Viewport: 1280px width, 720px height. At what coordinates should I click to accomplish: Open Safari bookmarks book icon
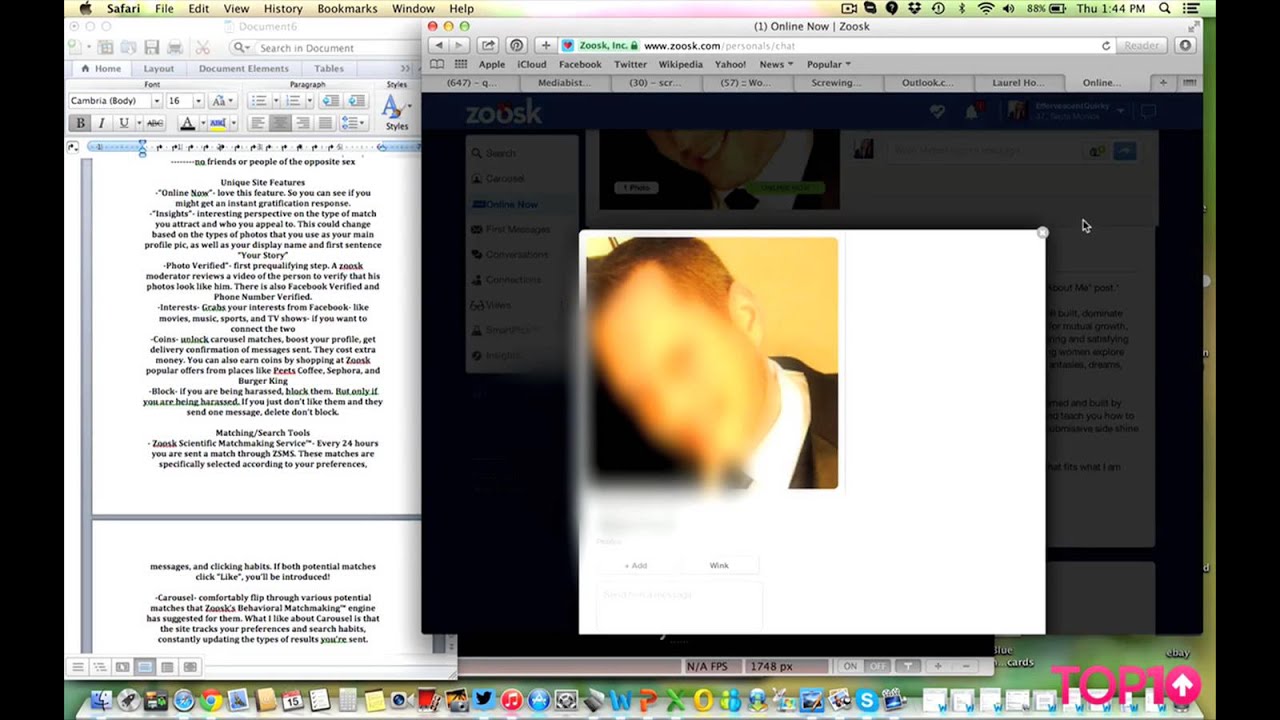pos(437,64)
